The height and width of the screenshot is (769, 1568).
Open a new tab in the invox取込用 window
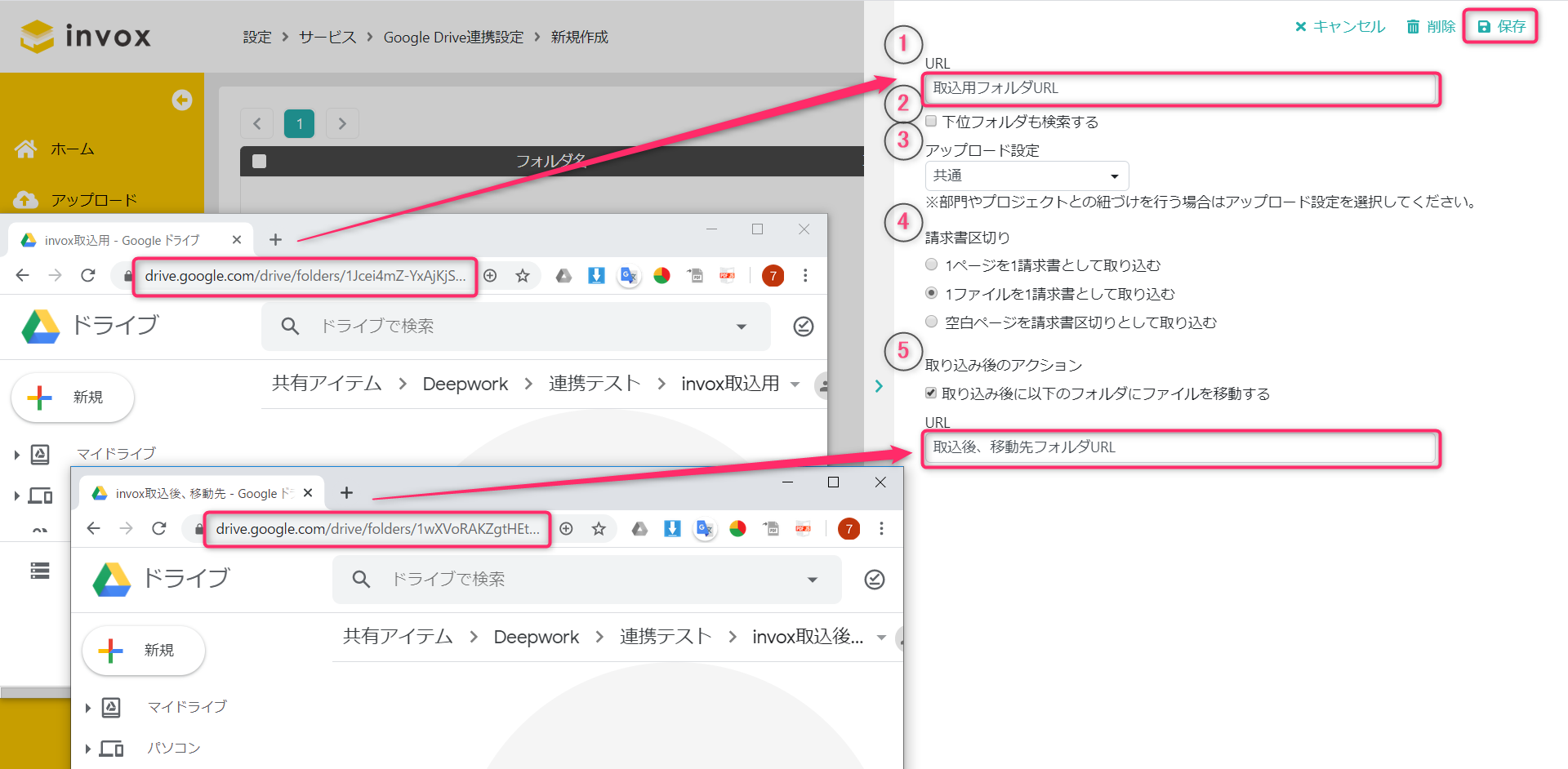275,240
